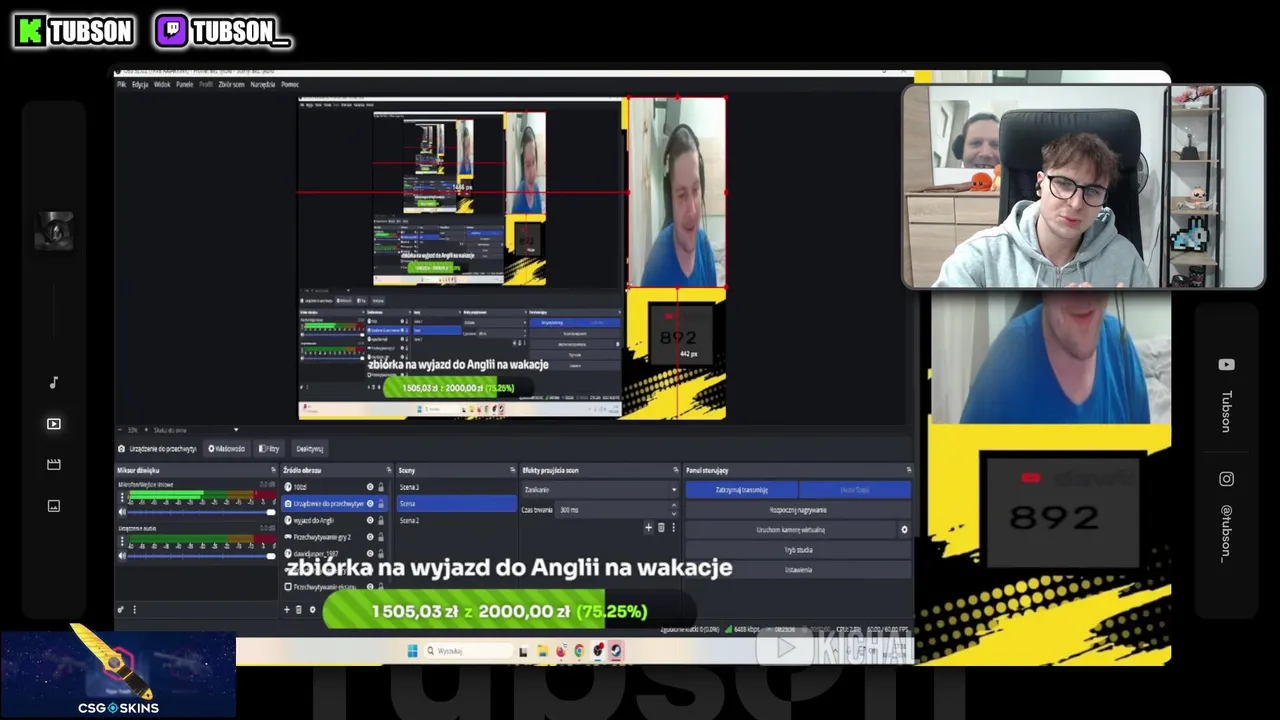Undock the Mikser dźwięku panel
Screen dimensions: 1280x720
pyautogui.click(x=273, y=470)
